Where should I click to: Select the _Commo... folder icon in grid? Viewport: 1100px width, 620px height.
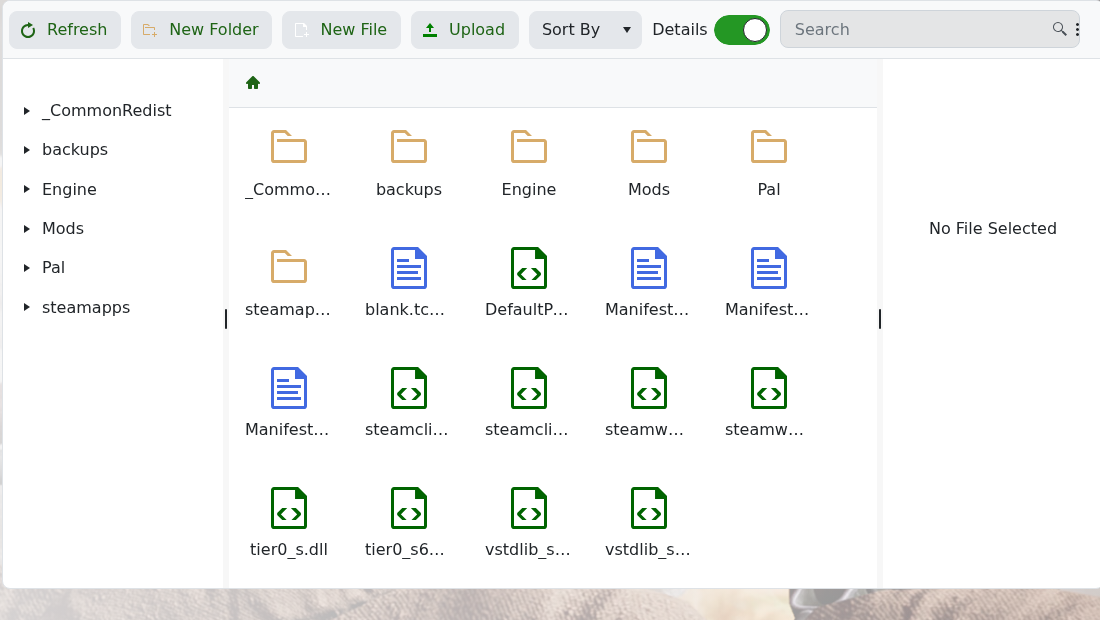[289, 147]
